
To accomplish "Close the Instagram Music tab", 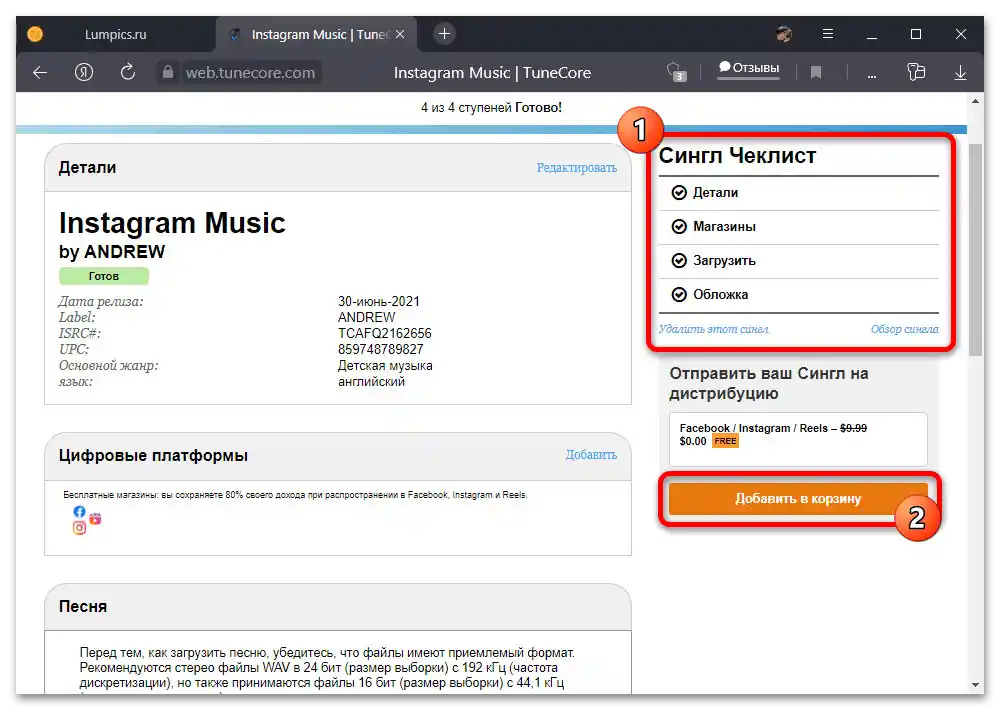I will coord(400,34).
